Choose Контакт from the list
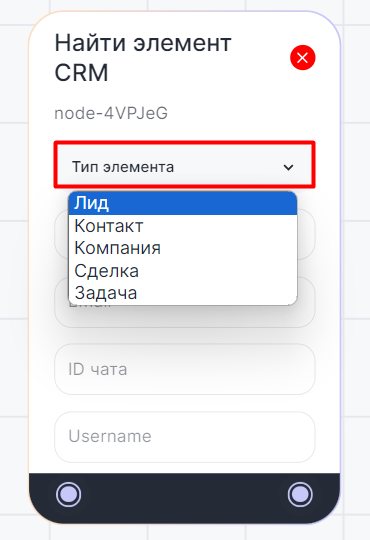This screenshot has height=540, width=370. coord(183,226)
